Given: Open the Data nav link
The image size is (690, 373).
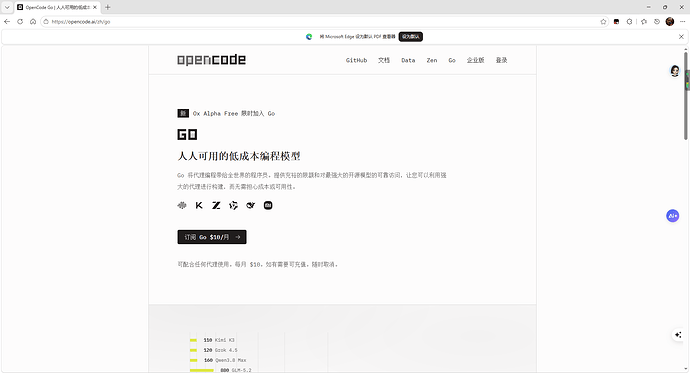Looking at the screenshot, I should tap(408, 60).
